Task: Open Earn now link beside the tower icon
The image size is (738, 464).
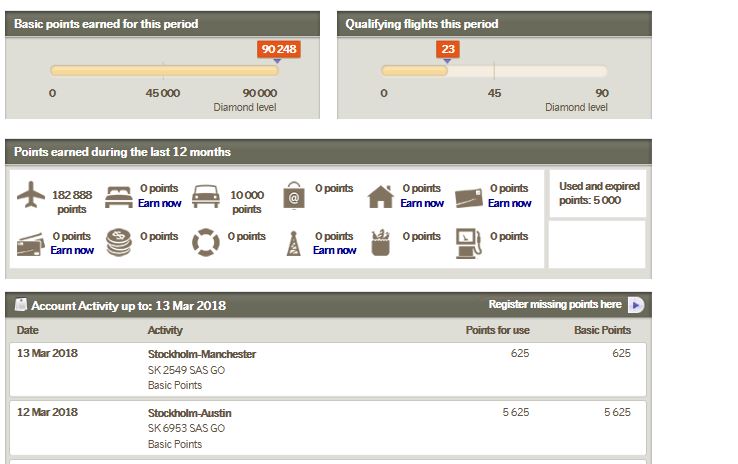Action: [x=334, y=250]
